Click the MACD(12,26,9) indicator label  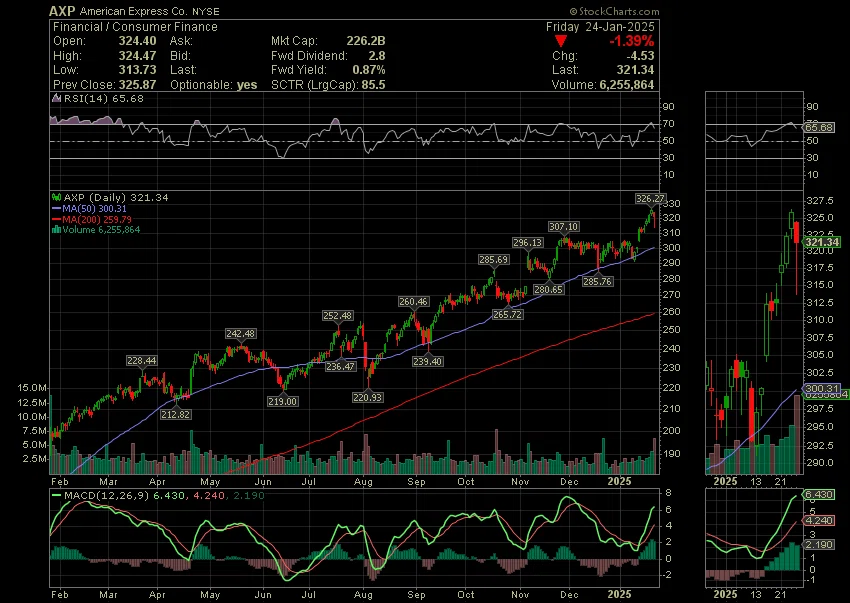106,495
